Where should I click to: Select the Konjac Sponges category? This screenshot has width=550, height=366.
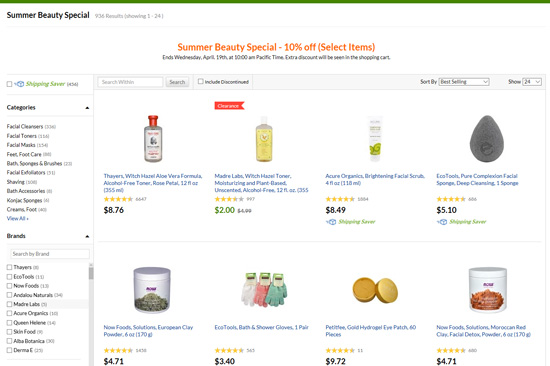point(25,200)
